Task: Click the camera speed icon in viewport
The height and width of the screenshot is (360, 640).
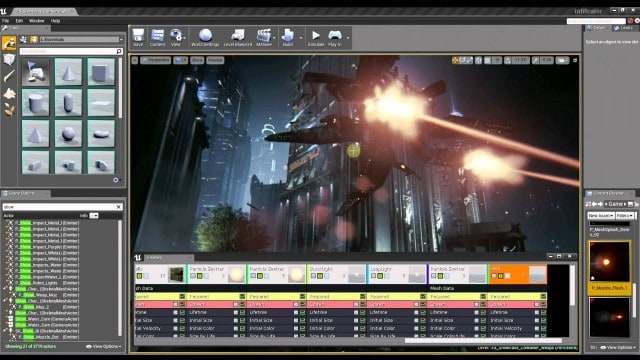Action: tap(562, 60)
